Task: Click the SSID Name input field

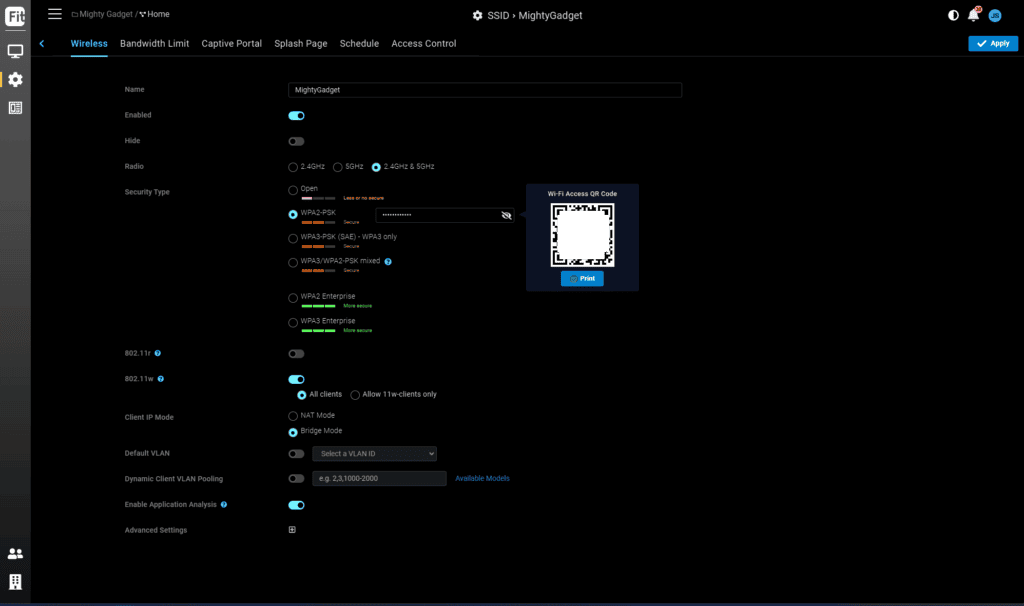Action: coord(484,90)
